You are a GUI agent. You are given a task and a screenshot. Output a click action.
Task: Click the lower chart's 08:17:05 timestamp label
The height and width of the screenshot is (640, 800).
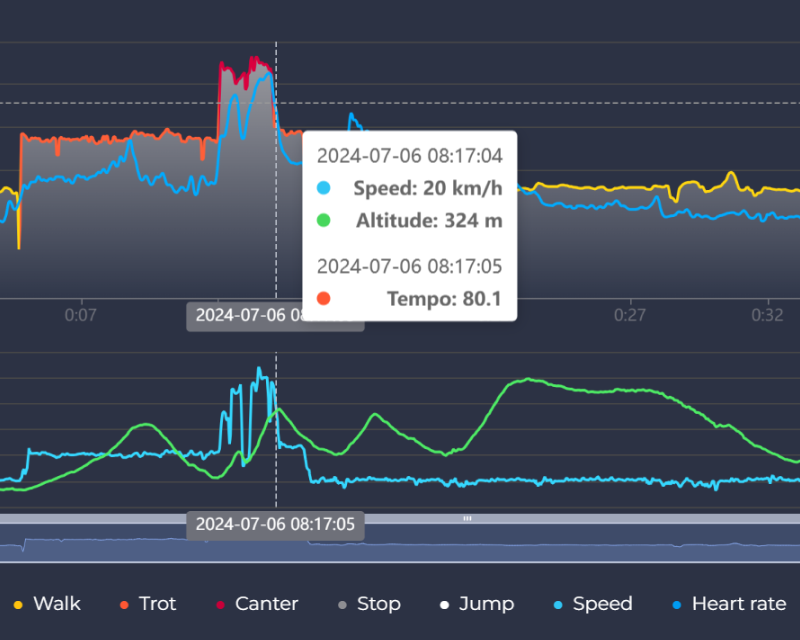[275, 524]
